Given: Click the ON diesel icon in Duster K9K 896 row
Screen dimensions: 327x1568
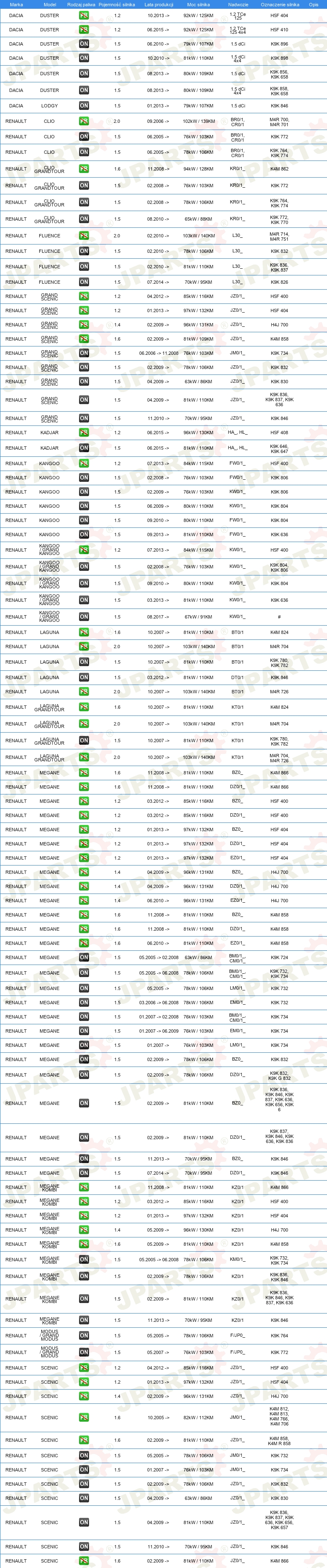Looking at the screenshot, I should [x=84, y=44].
